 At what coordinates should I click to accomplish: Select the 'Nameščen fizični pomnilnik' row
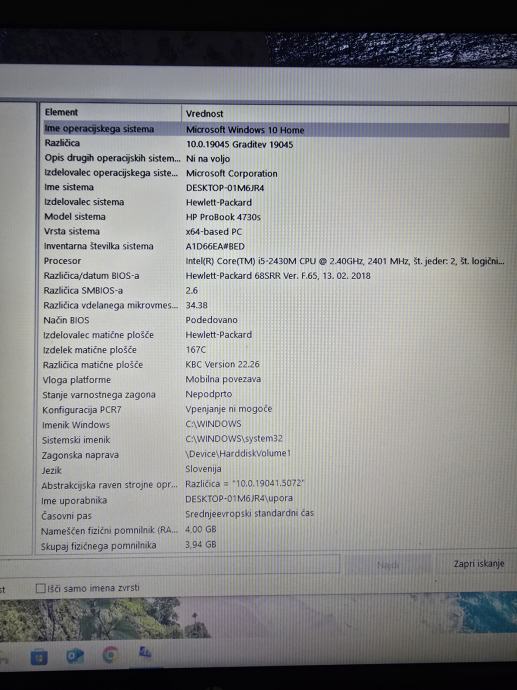(x=275, y=530)
